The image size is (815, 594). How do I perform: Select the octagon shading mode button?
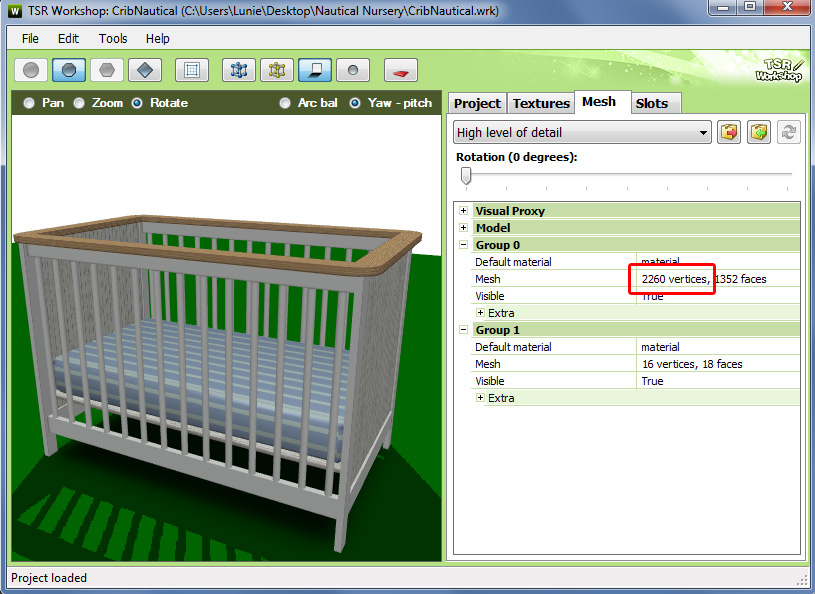click(69, 70)
